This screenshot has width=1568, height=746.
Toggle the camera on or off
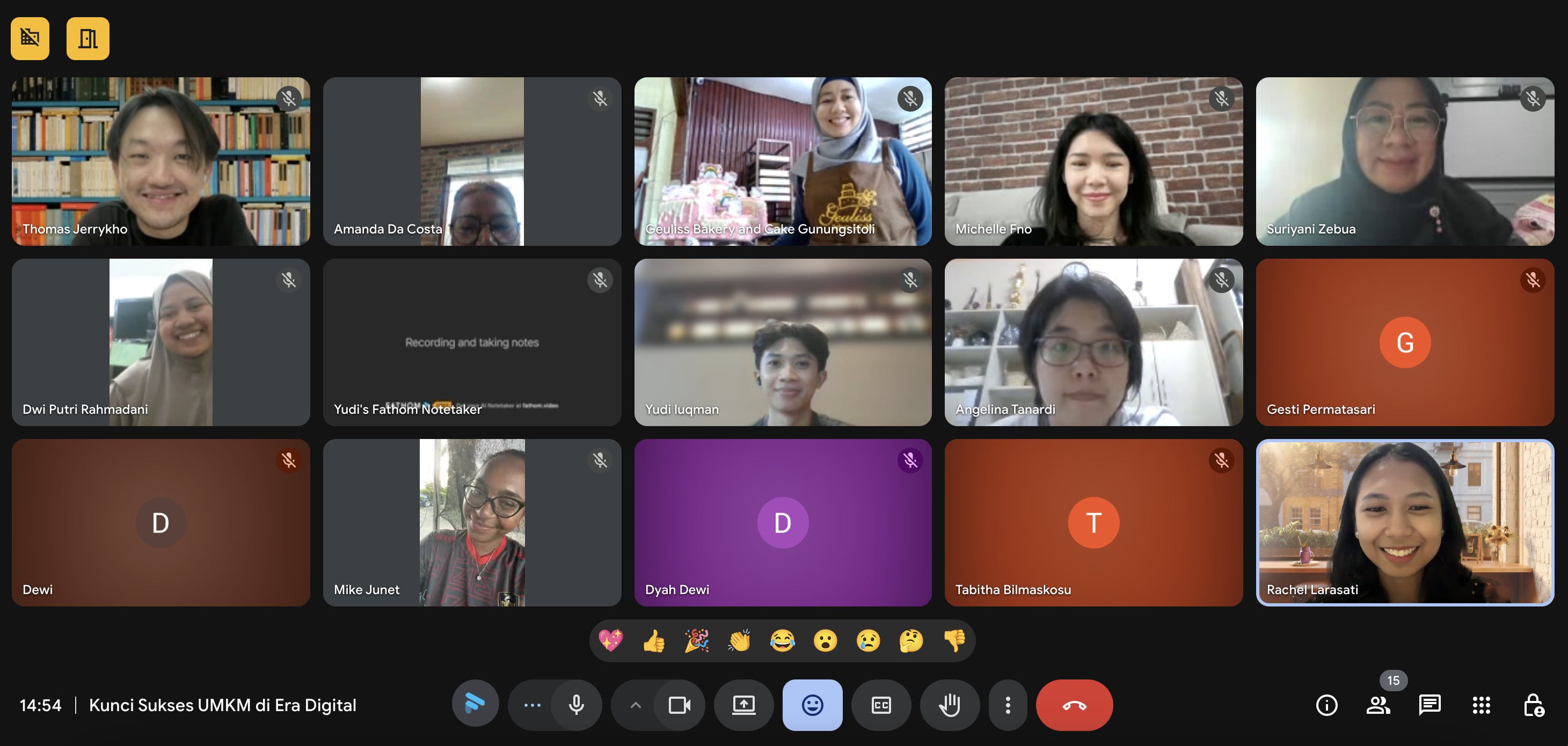click(x=679, y=705)
